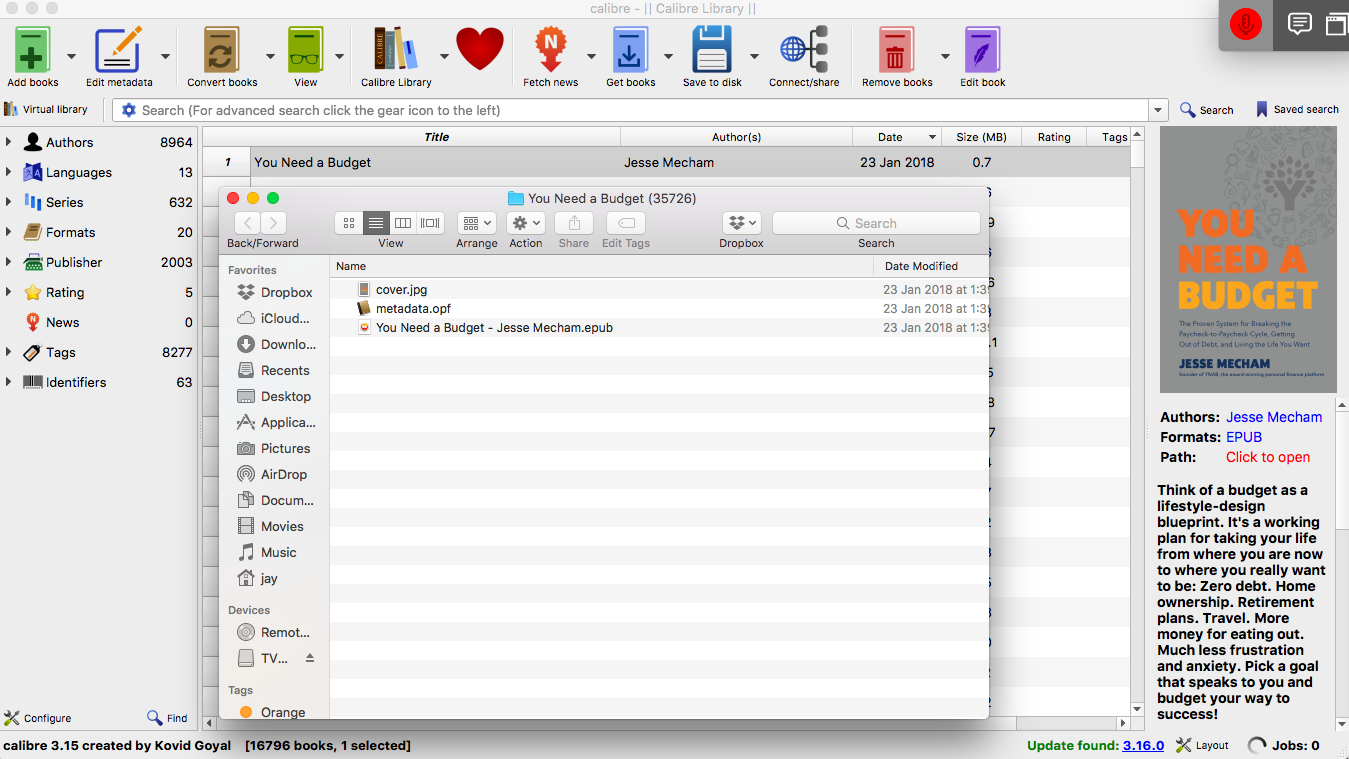Open the Configure tag browser button
Screen dimensions: 1349x759
pos(38,718)
